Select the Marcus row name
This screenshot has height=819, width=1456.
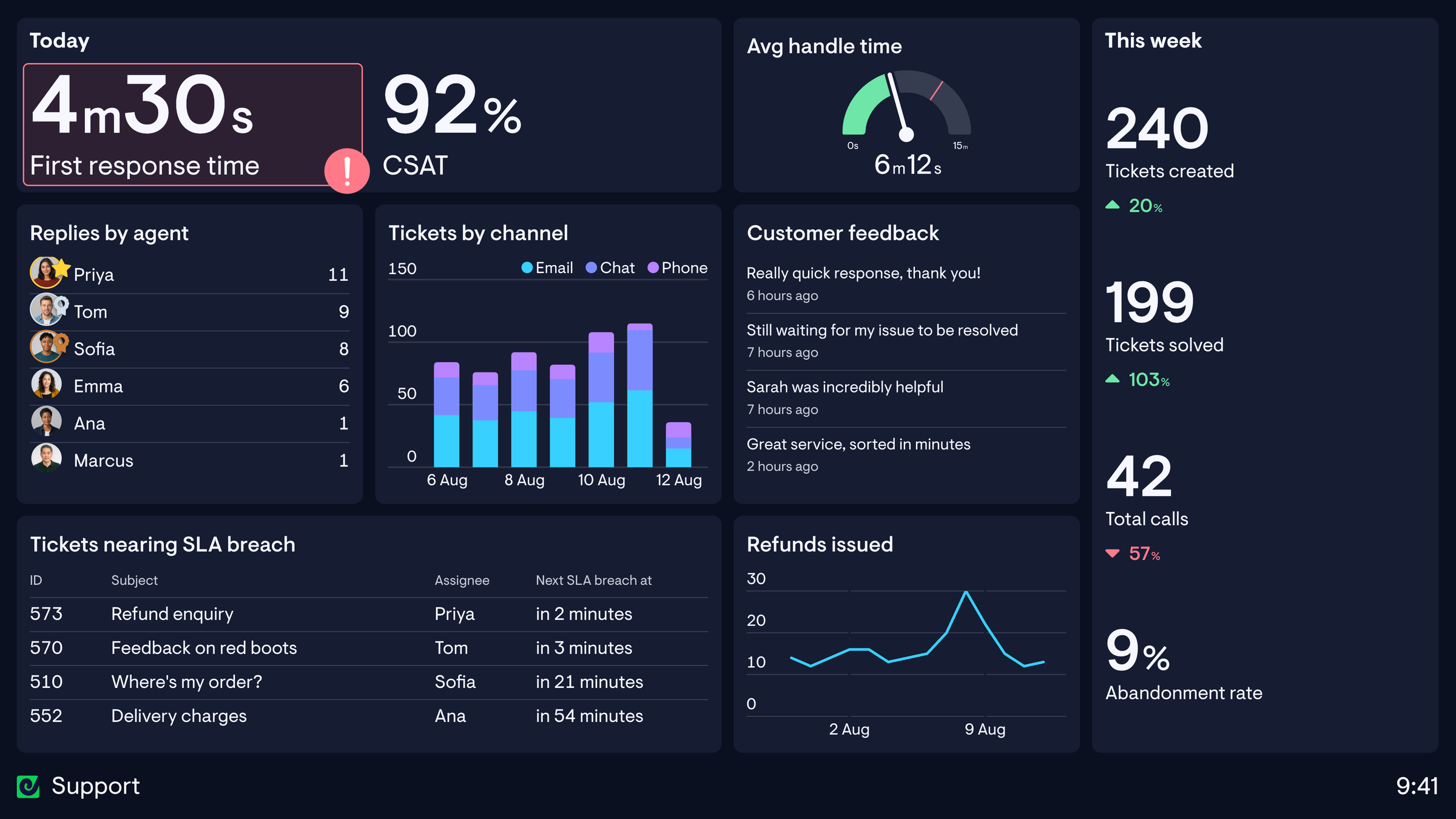pyautogui.click(x=103, y=460)
